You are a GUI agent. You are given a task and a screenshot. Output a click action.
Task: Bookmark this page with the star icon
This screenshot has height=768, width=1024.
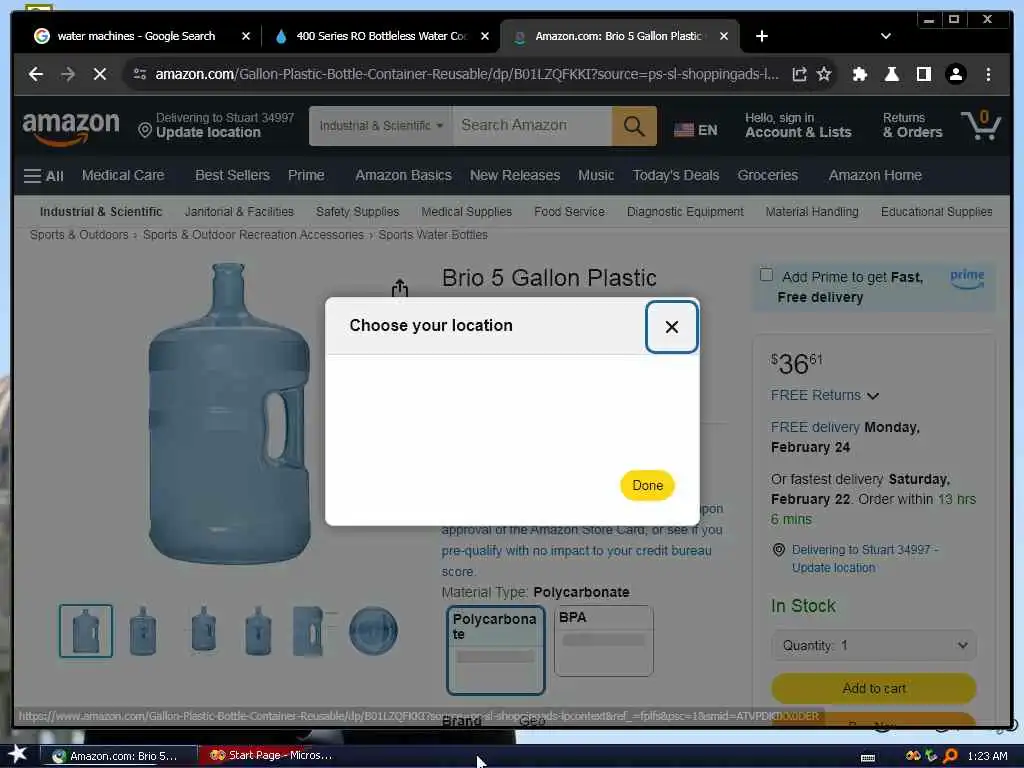click(824, 74)
